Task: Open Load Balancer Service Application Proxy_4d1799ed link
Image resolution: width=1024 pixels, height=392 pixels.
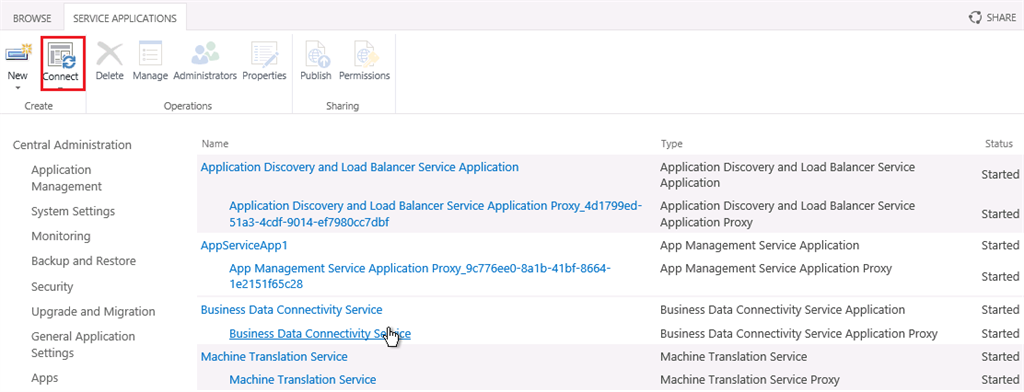Action: click(436, 214)
